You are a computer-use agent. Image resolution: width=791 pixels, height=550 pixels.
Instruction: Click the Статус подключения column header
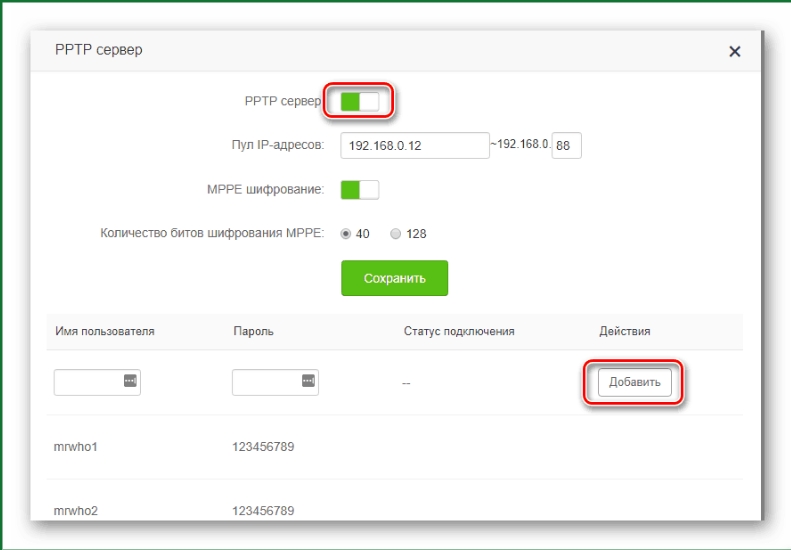tap(458, 331)
